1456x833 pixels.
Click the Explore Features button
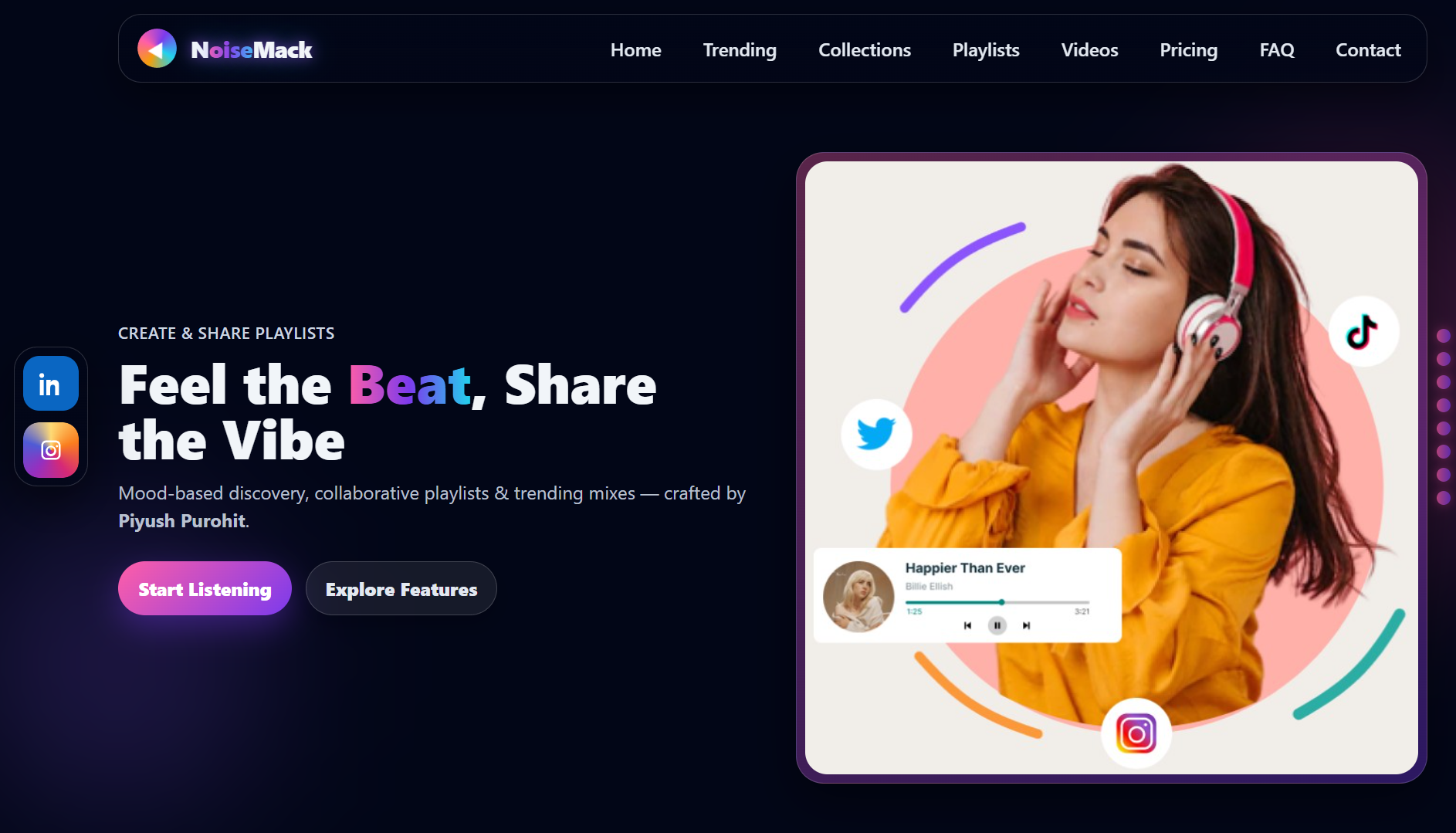(401, 589)
